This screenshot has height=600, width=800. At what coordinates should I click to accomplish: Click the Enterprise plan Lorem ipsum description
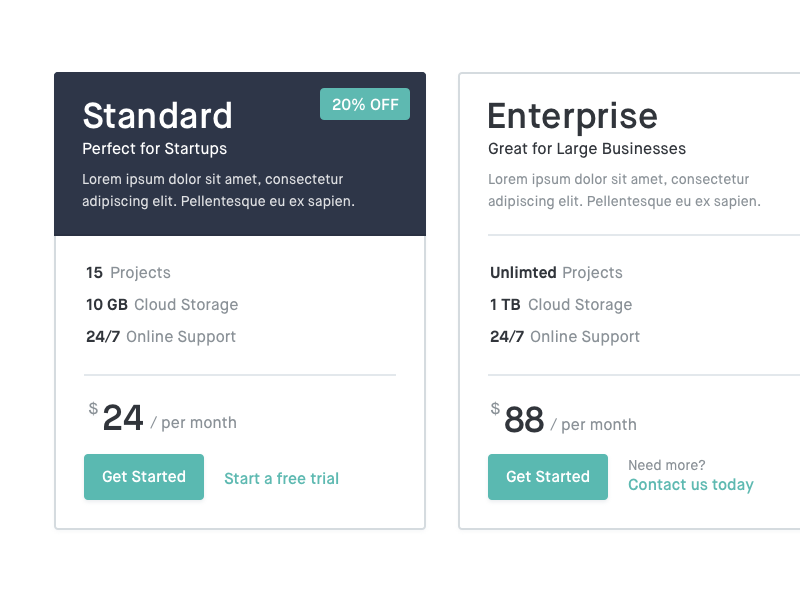(x=624, y=190)
